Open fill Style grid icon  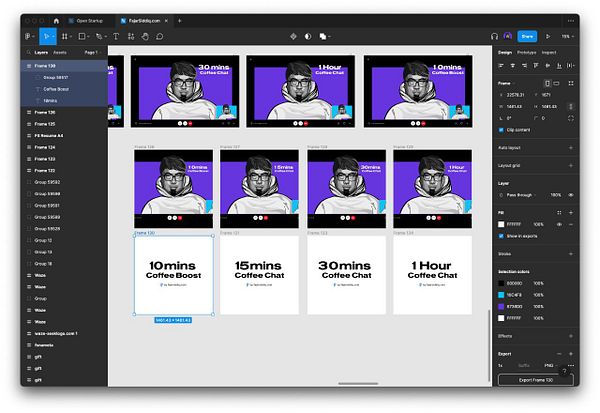tap(559, 212)
